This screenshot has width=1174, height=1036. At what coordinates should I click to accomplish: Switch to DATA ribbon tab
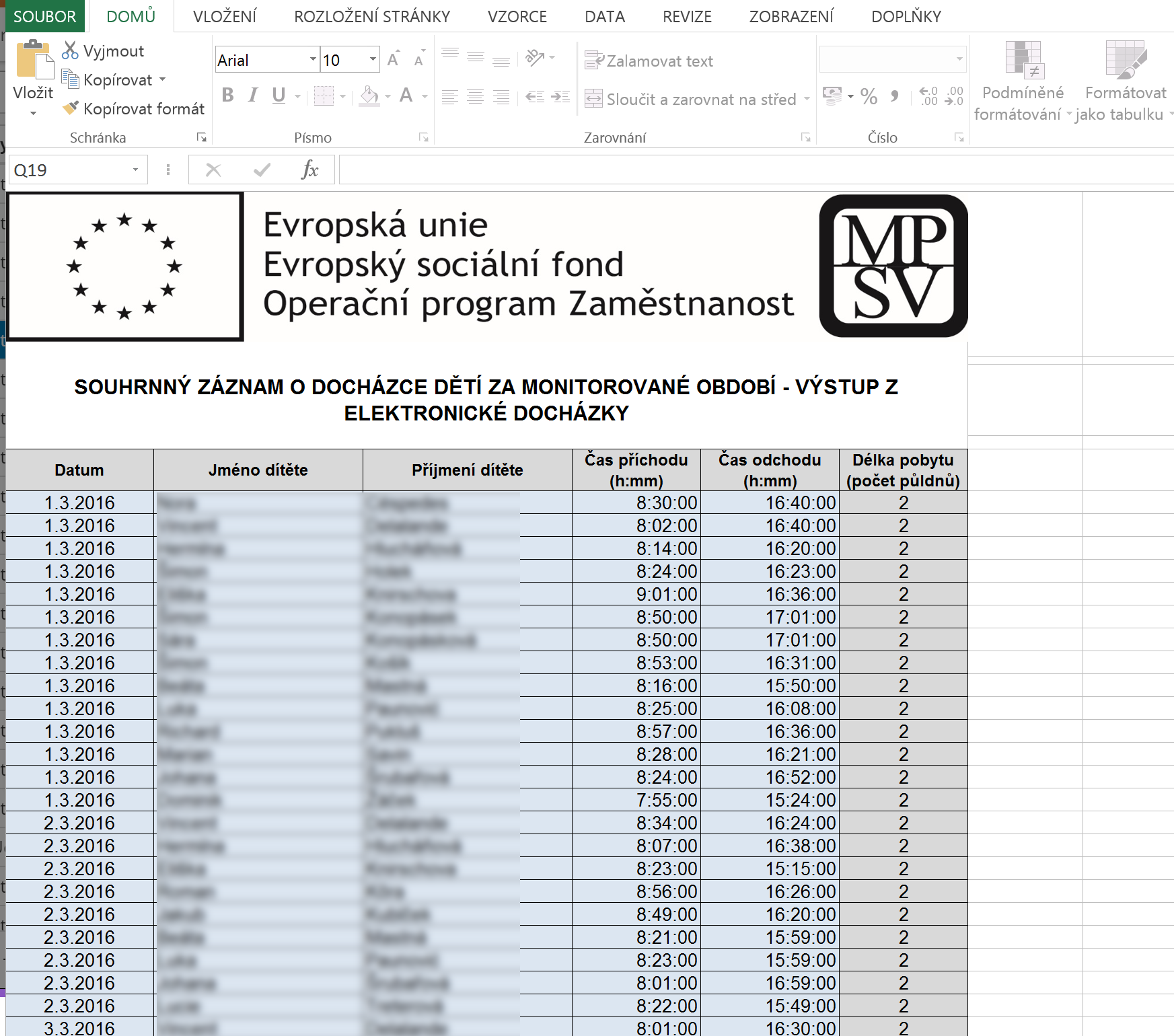(x=605, y=17)
